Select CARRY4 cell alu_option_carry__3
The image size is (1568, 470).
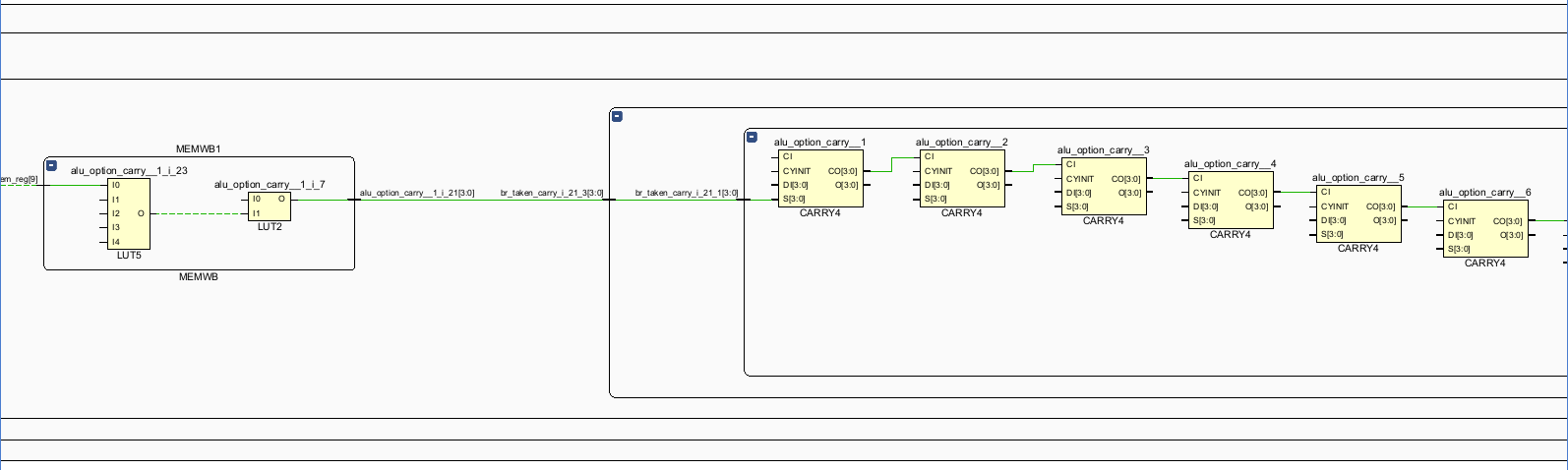1103,186
